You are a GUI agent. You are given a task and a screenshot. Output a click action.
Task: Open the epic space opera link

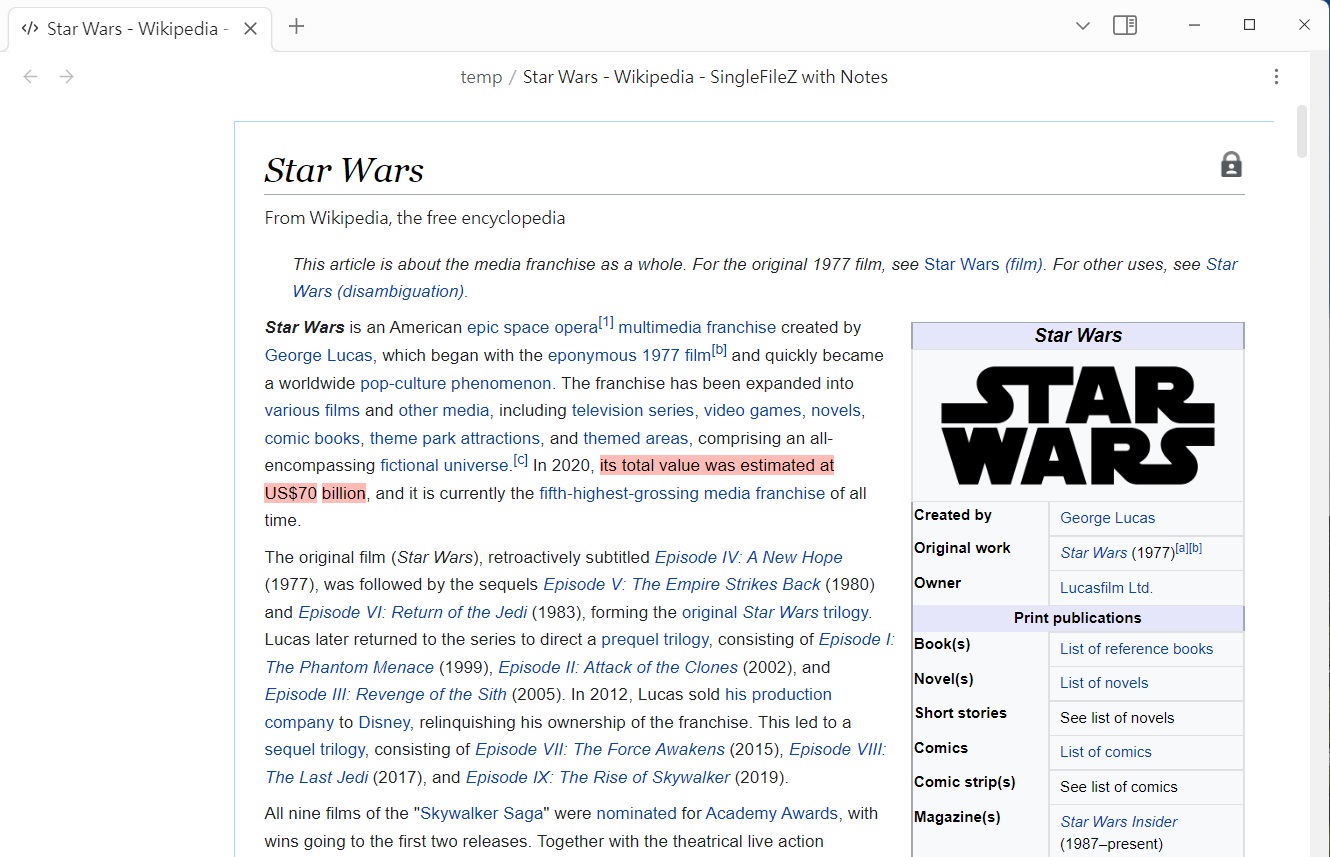(532, 327)
